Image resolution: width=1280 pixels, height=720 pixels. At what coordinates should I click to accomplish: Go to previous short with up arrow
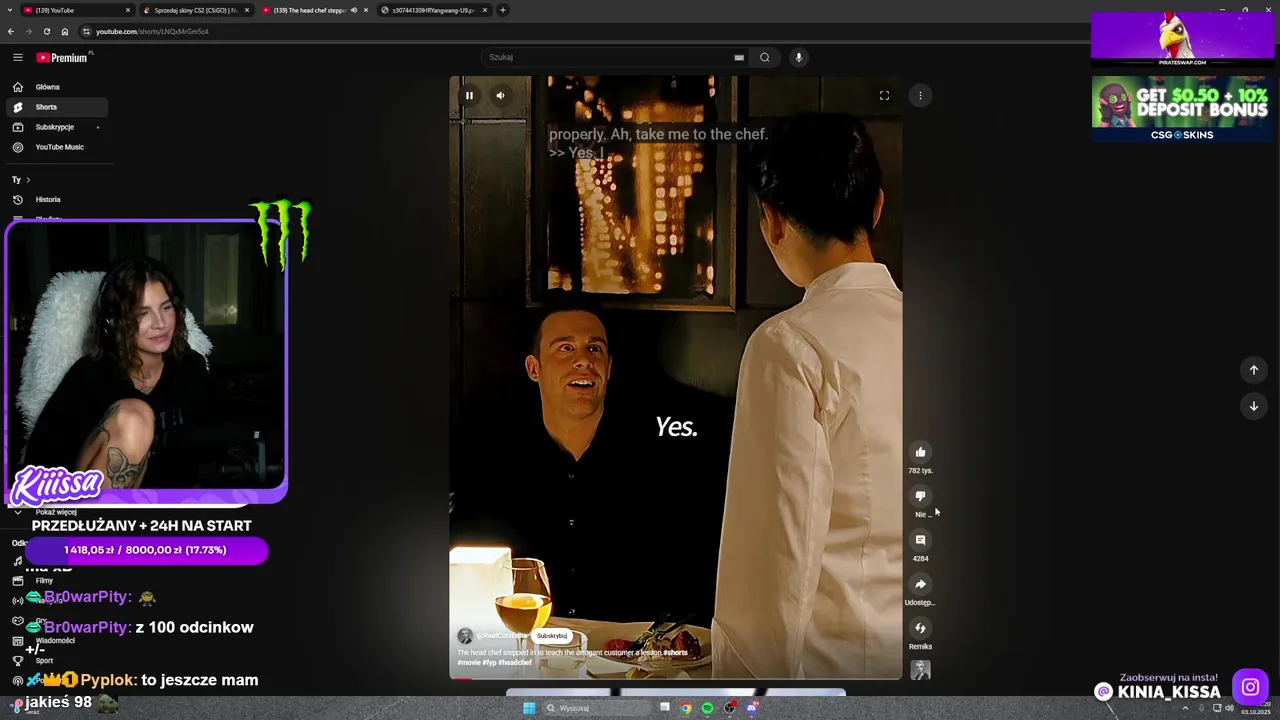(1253, 370)
